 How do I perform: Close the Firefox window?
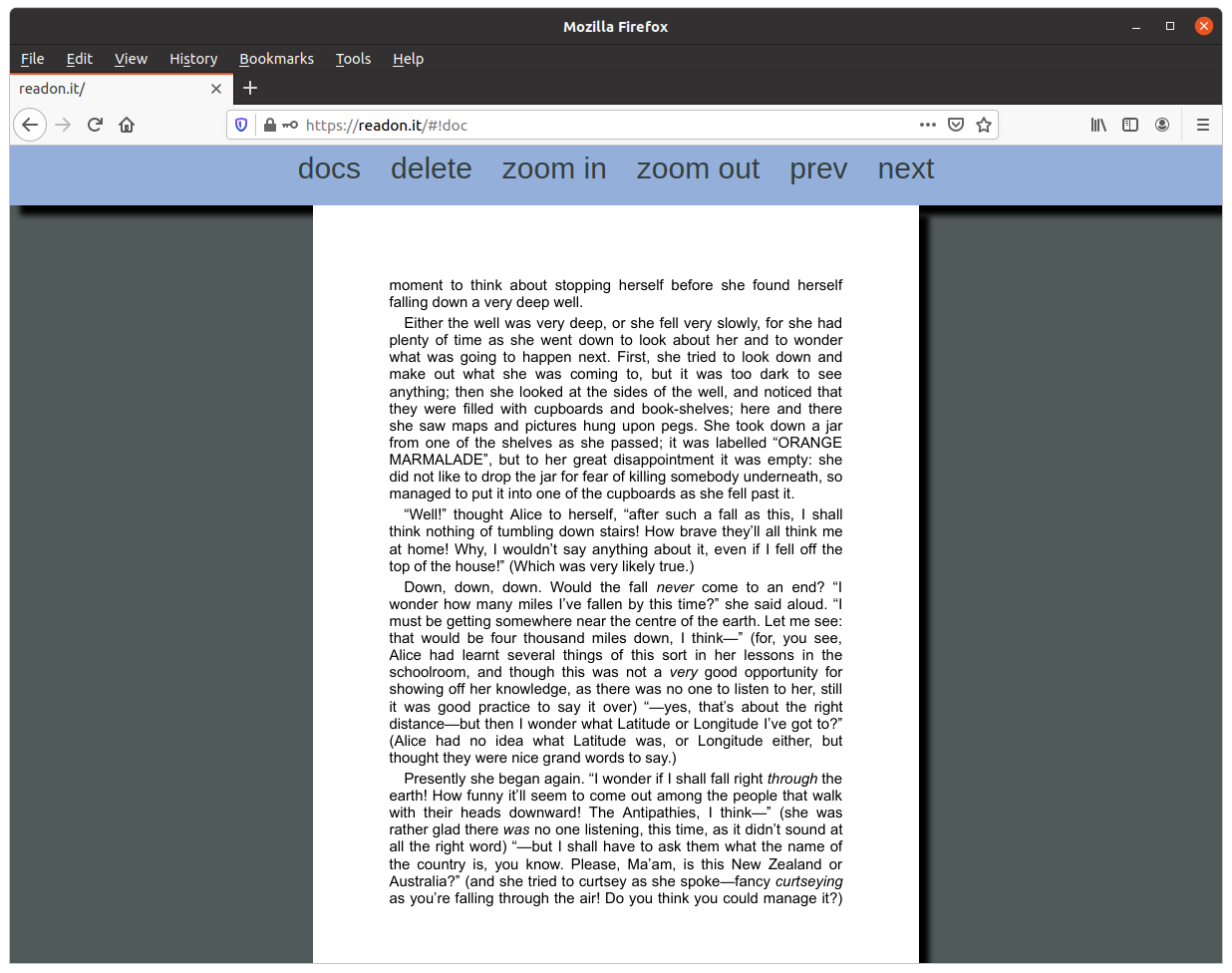coord(1204,27)
